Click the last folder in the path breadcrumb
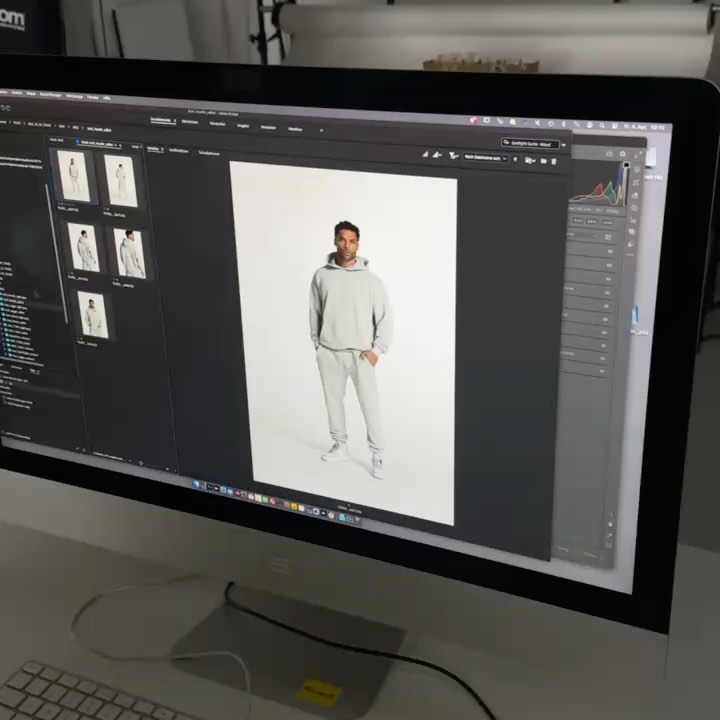The image size is (720, 720). pyautogui.click(x=100, y=129)
